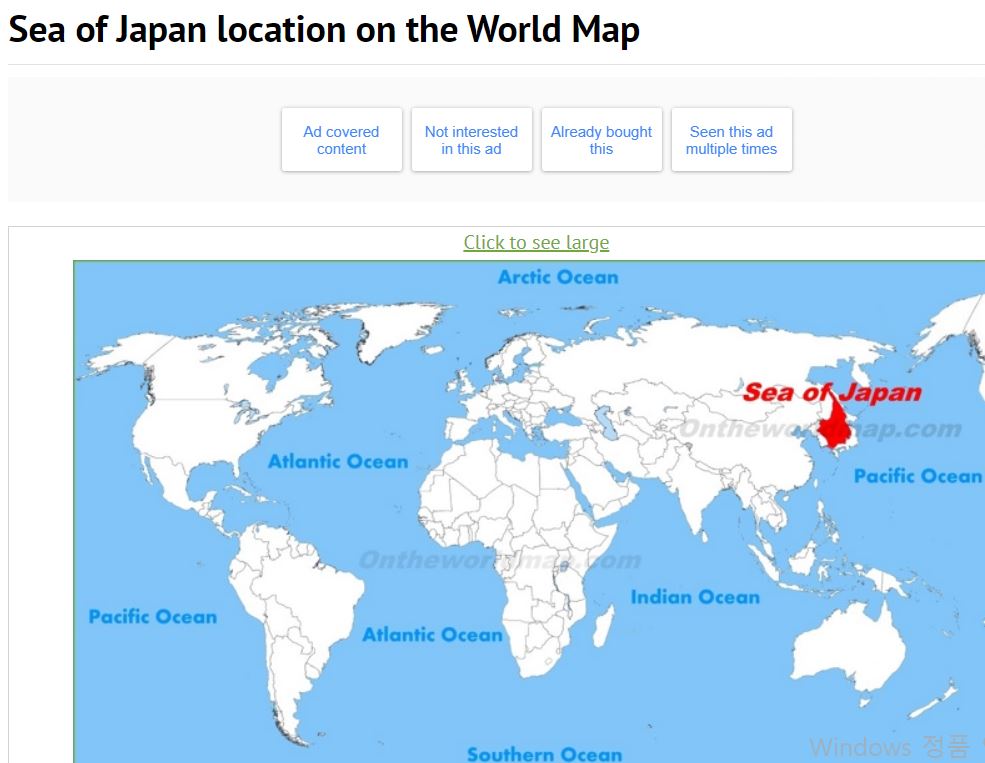Choose "Already bought this" feedback button
The width and height of the screenshot is (985, 763).
[x=601, y=140]
